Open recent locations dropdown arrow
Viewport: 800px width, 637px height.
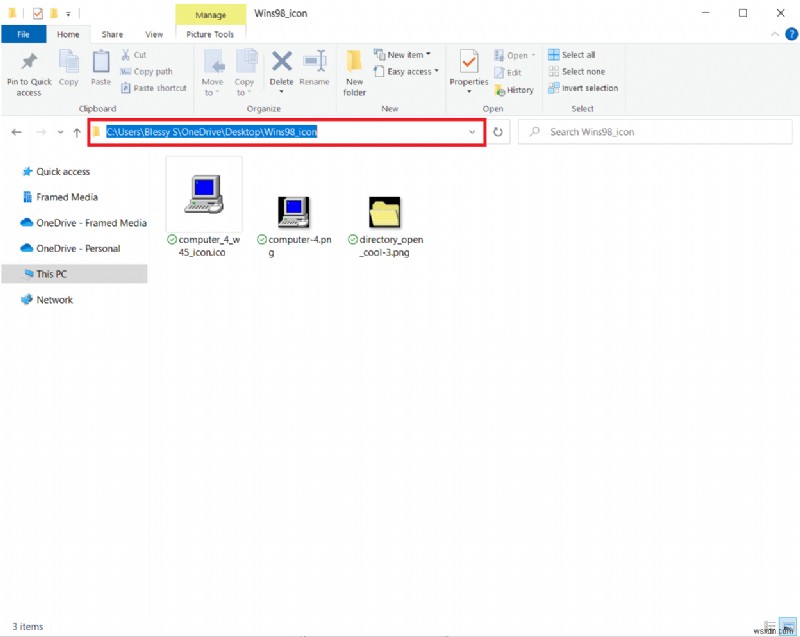pos(60,132)
